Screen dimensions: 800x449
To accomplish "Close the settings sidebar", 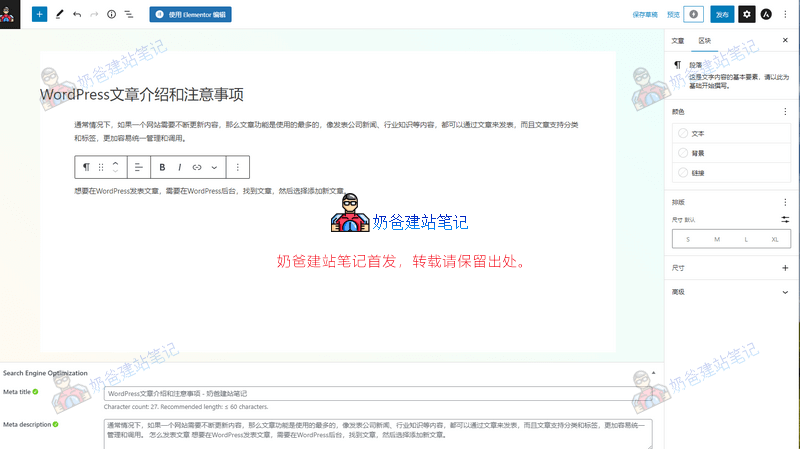I will [785, 40].
